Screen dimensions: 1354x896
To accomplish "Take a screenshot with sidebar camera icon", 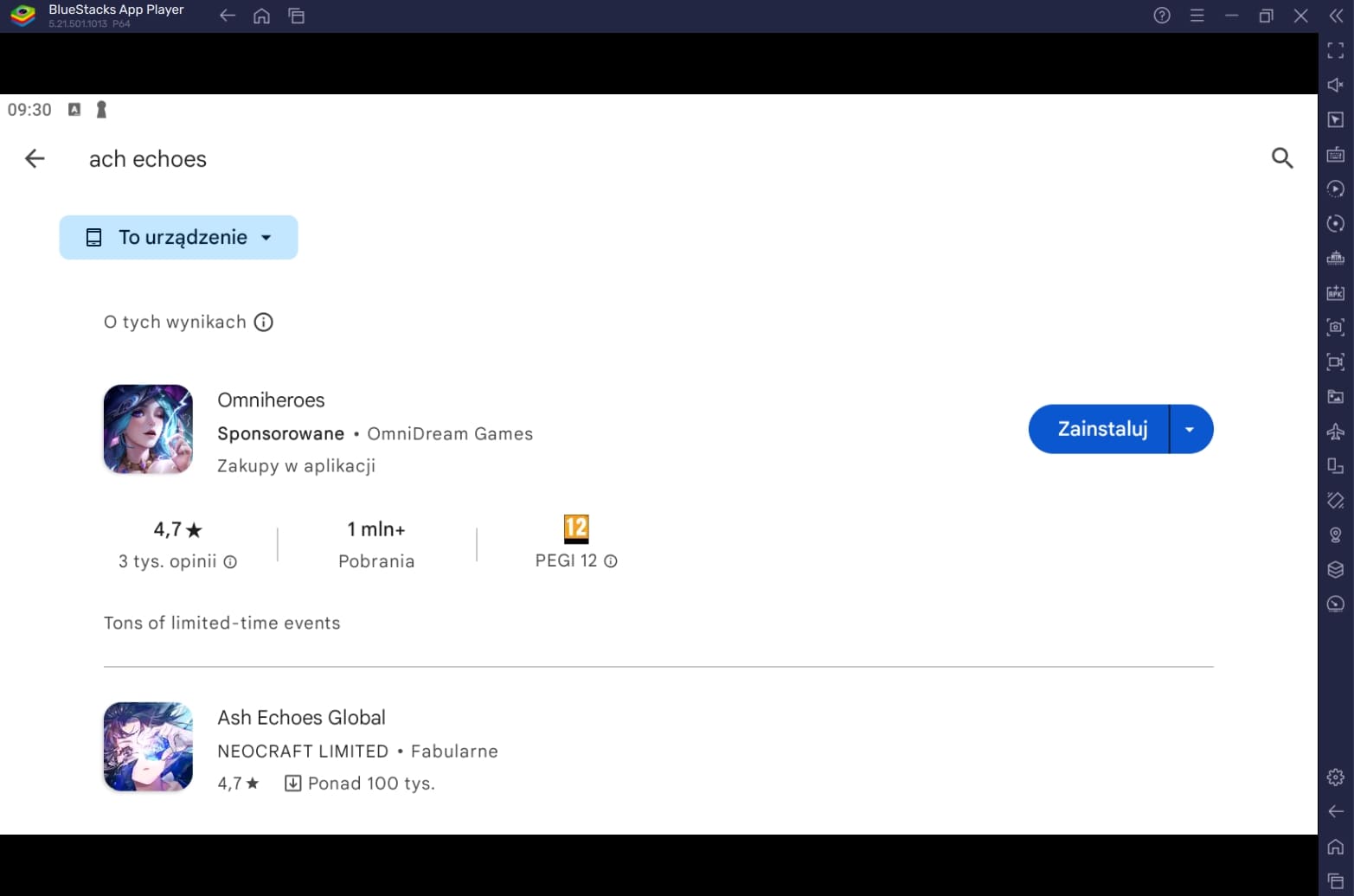I will (x=1336, y=327).
